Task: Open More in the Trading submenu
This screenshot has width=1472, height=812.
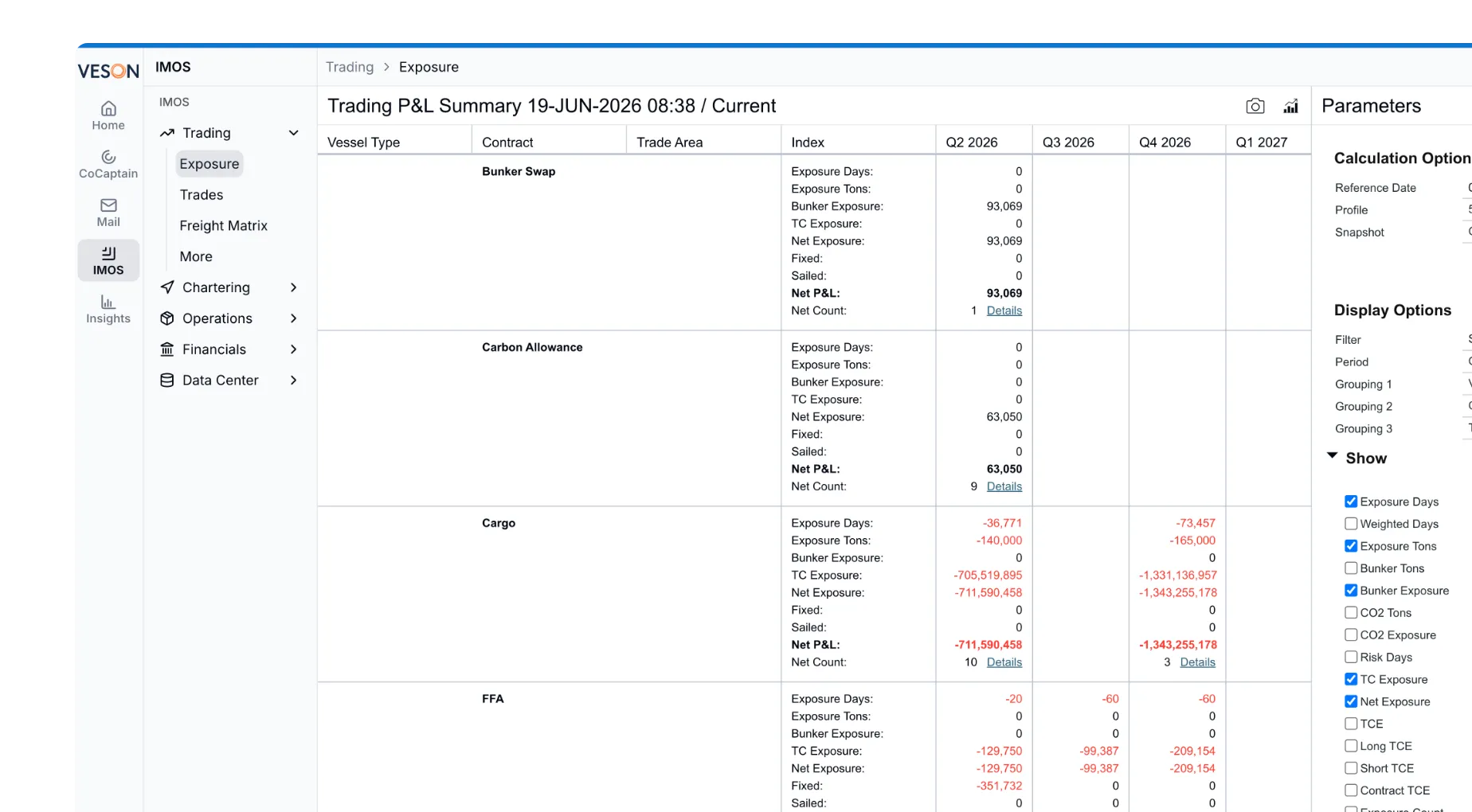Action: pos(196,257)
